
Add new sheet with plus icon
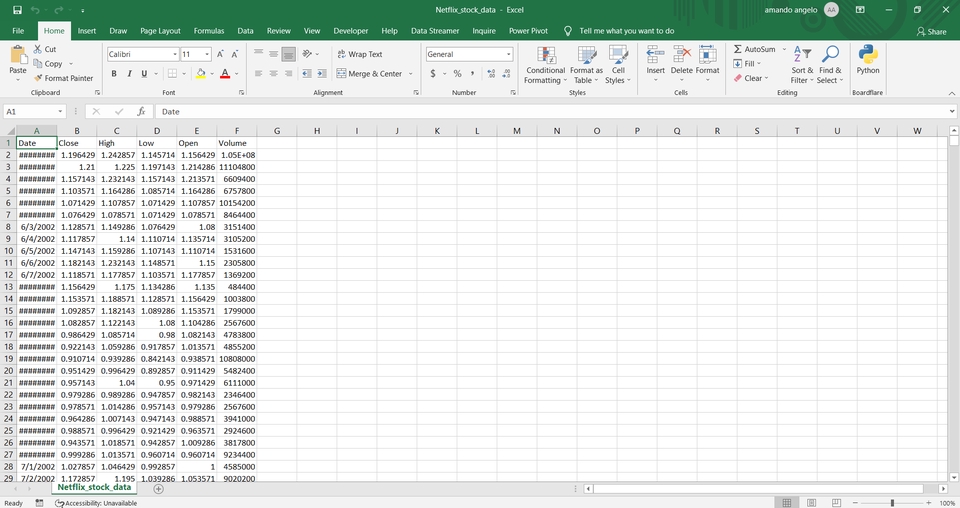pos(159,488)
